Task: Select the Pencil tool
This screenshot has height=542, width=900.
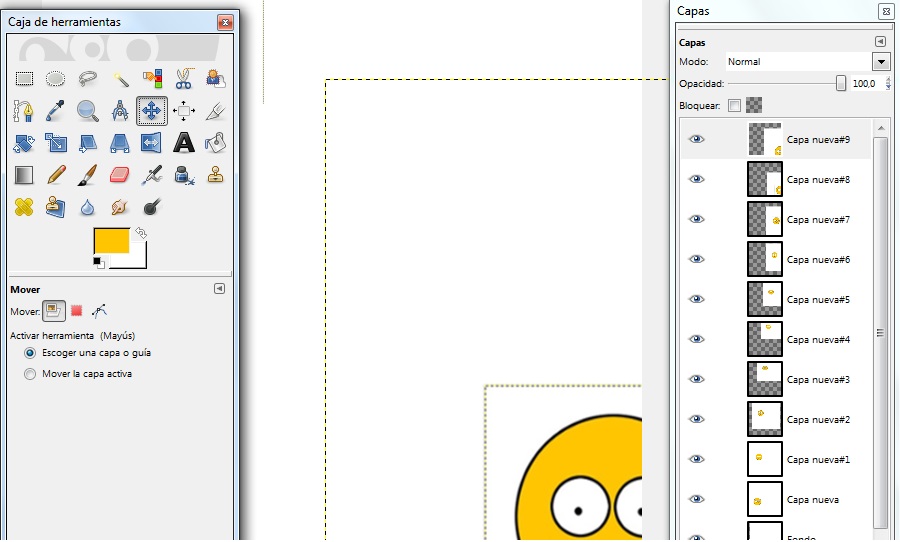Action: point(56,175)
